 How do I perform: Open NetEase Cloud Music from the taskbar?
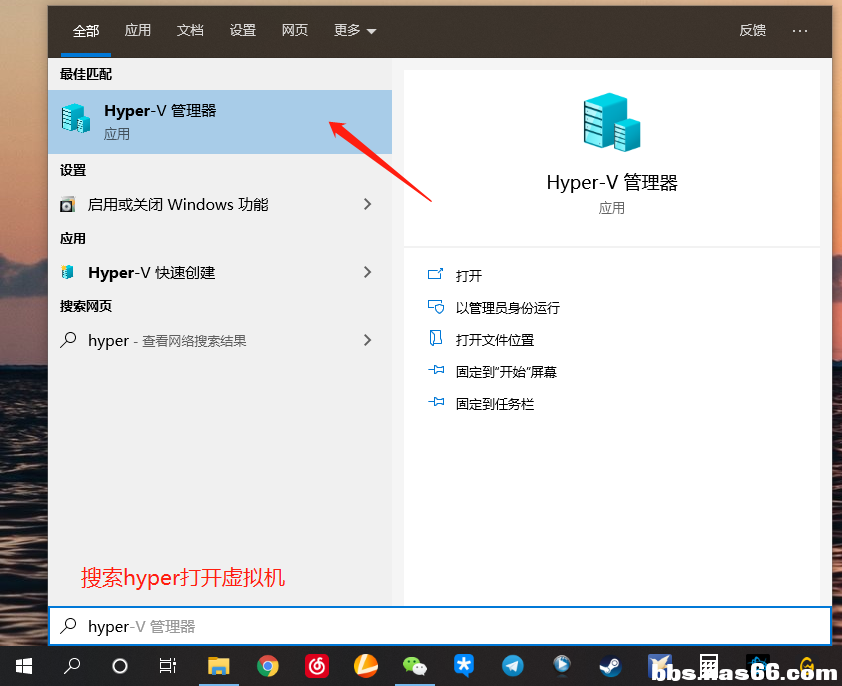coord(317,664)
